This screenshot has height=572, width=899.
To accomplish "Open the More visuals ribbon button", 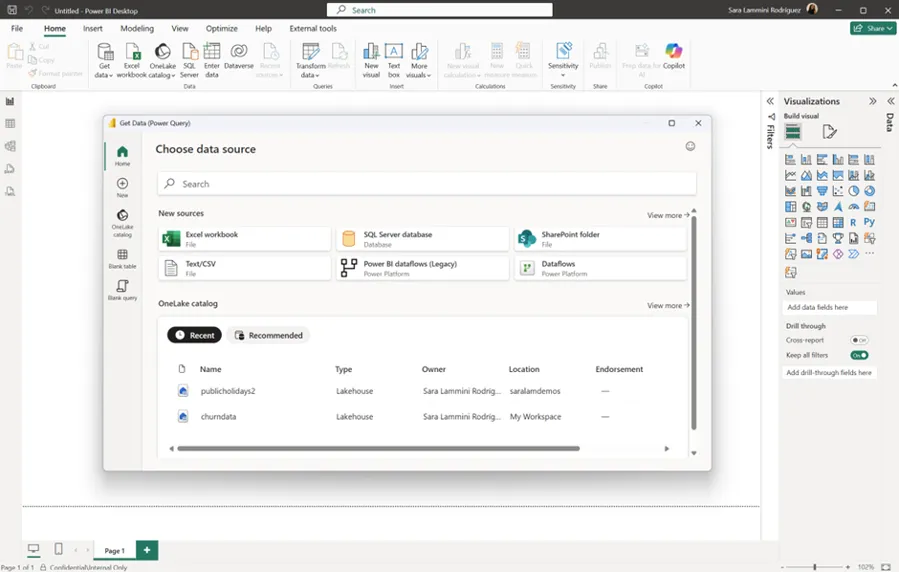I will tap(419, 60).
